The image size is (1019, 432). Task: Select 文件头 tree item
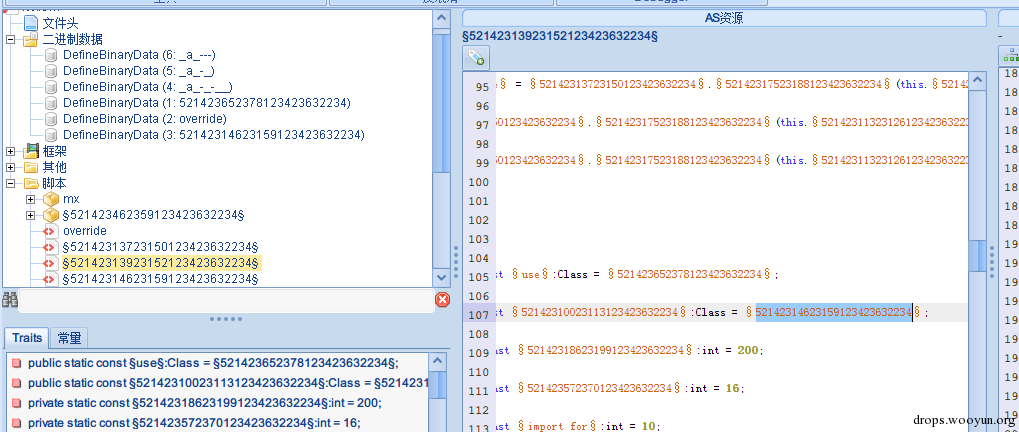click(x=60, y=23)
